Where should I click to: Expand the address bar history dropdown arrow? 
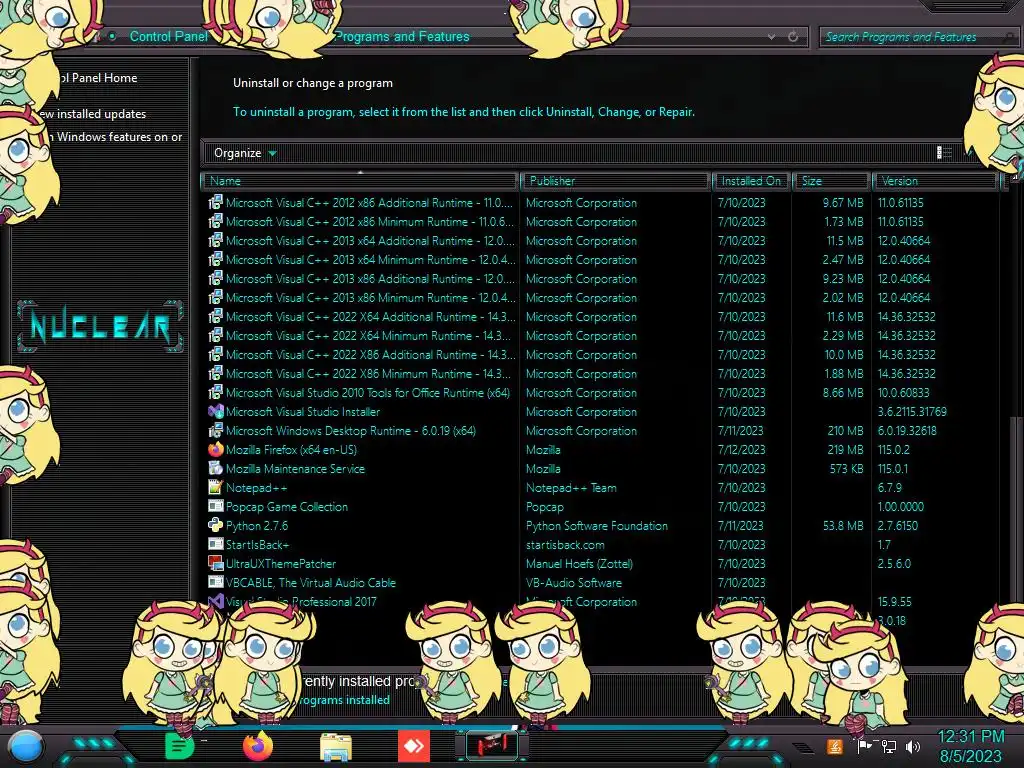[771, 37]
